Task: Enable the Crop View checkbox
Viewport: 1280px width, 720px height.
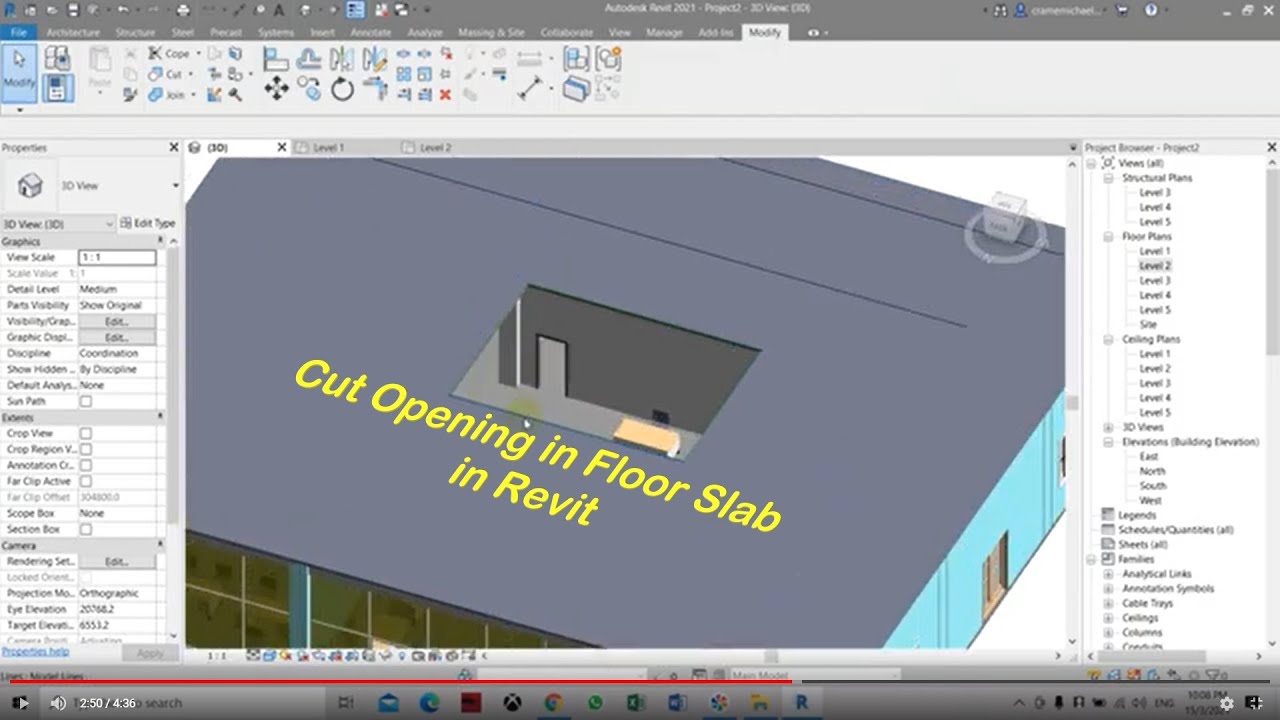Action: click(86, 433)
